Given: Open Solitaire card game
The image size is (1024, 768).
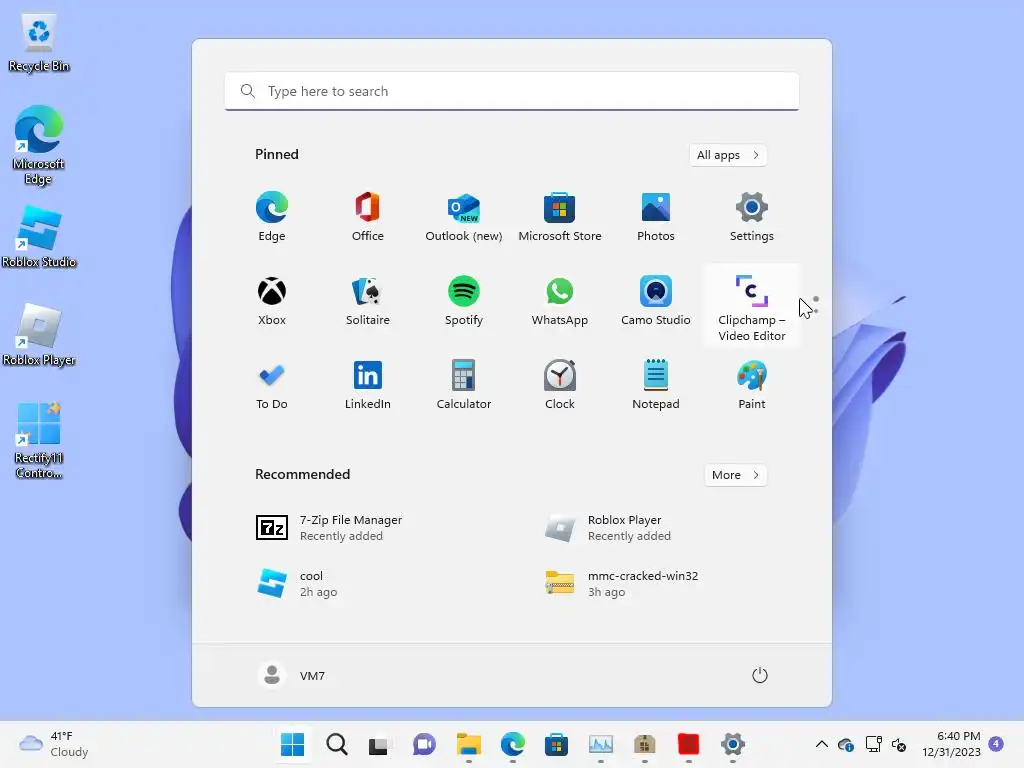Looking at the screenshot, I should (x=368, y=301).
